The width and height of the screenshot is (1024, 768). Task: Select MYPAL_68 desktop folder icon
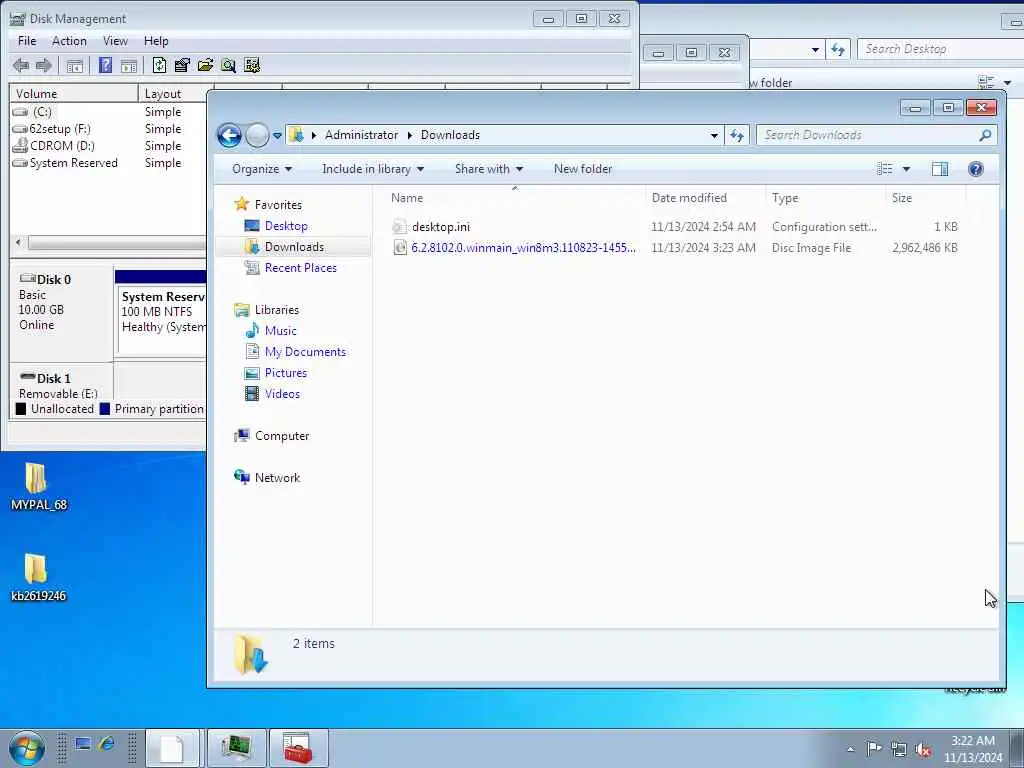click(x=38, y=487)
